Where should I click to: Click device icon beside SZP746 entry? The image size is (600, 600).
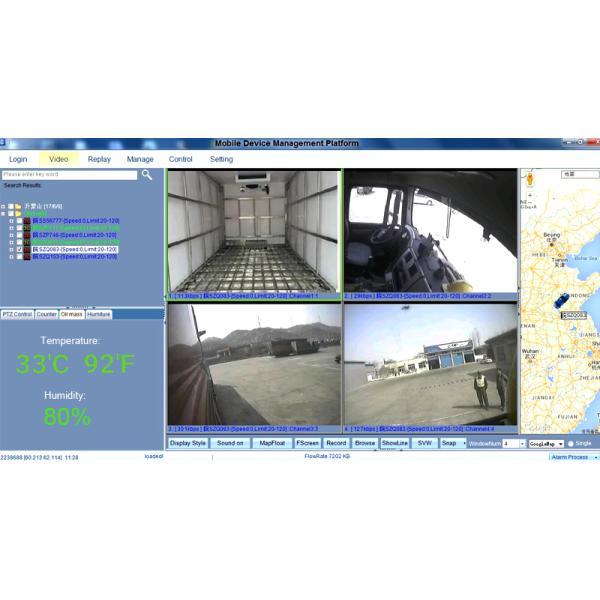click(27, 235)
